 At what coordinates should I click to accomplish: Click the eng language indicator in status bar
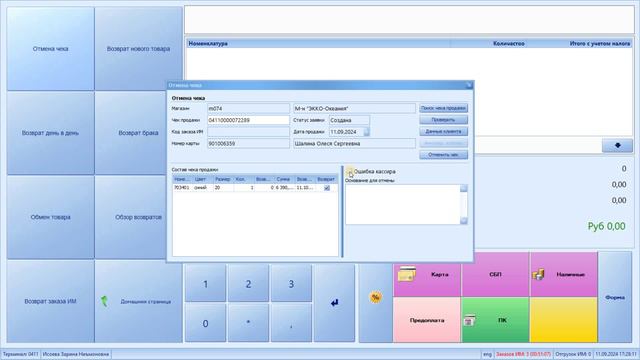tap(487, 354)
